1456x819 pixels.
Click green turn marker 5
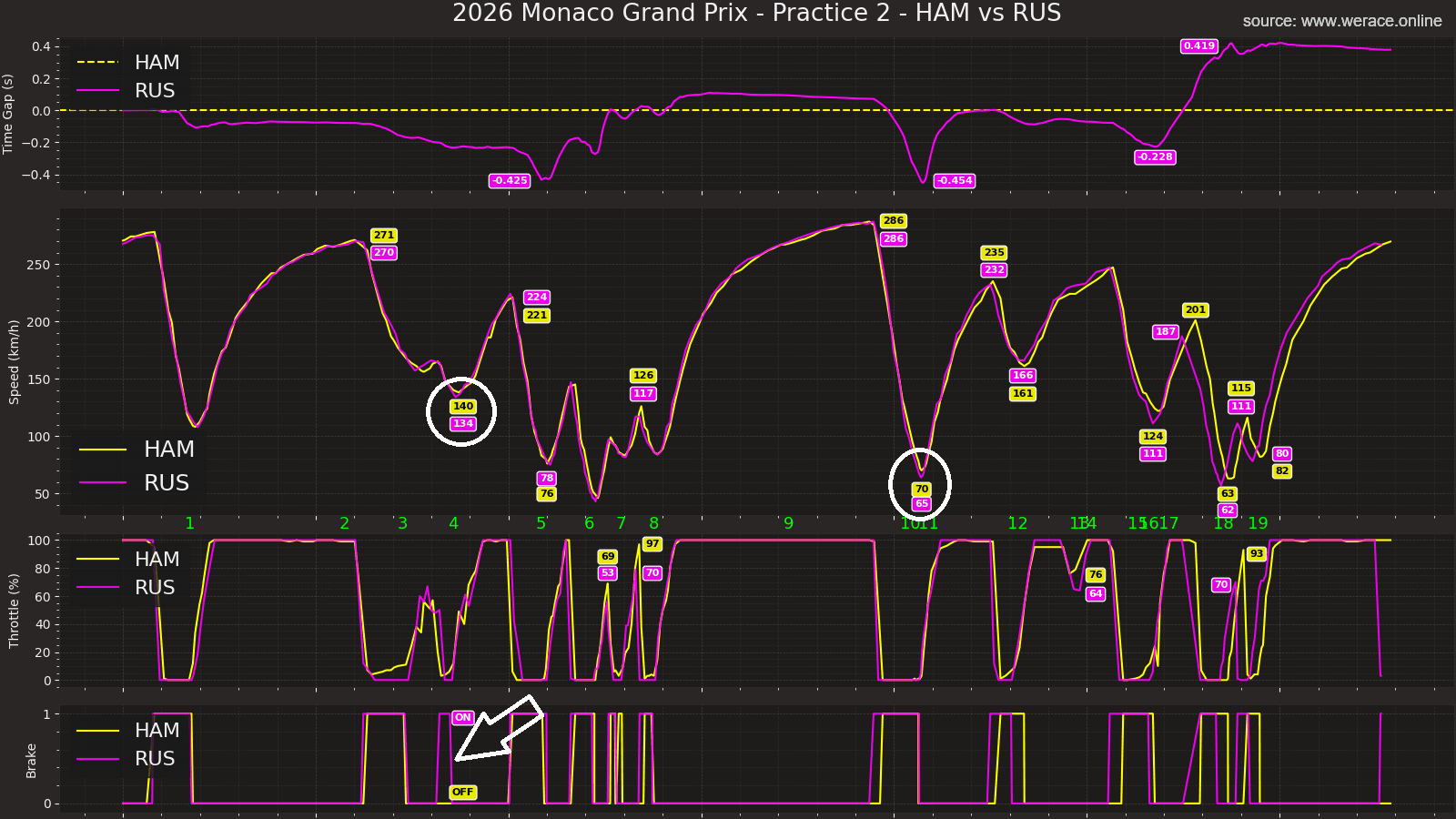pos(541,523)
